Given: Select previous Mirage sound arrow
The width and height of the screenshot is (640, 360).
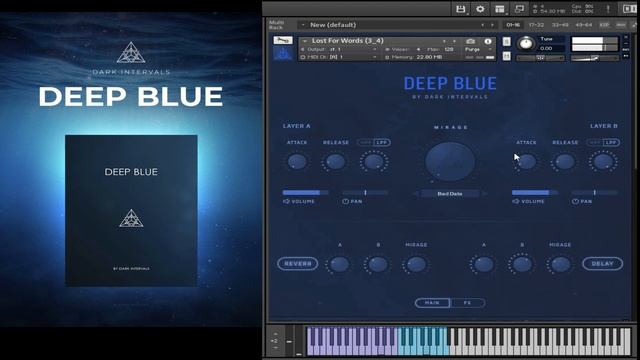Looking at the screenshot, I should pos(416,194).
